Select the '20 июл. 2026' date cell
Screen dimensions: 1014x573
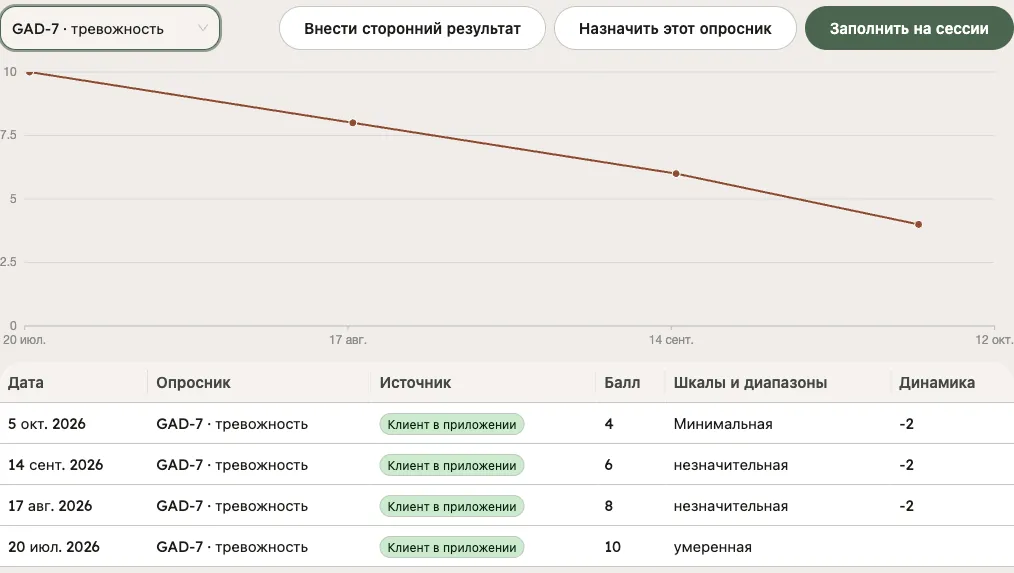click(x=54, y=547)
